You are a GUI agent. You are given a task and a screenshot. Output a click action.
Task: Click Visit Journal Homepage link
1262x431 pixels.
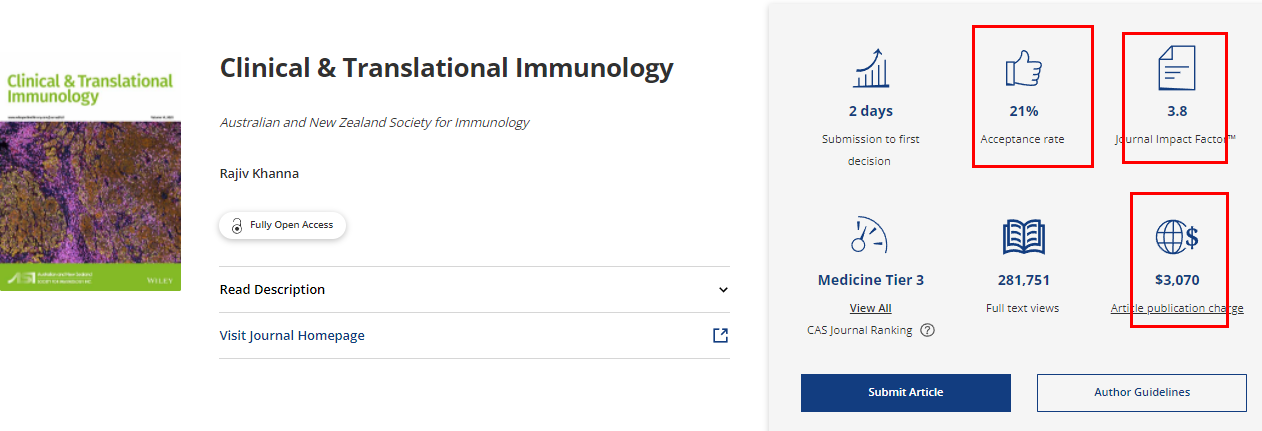tap(292, 335)
